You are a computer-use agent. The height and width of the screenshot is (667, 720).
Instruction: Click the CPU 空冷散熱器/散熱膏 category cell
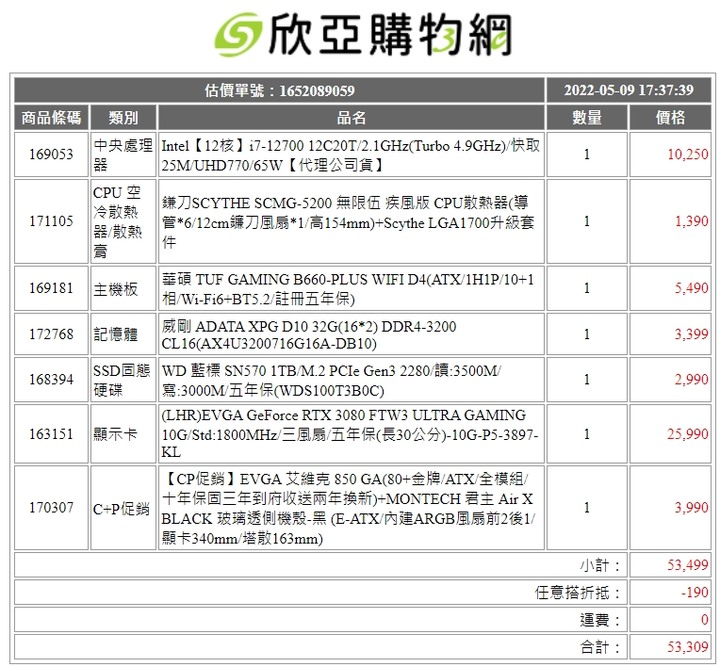tap(123, 221)
